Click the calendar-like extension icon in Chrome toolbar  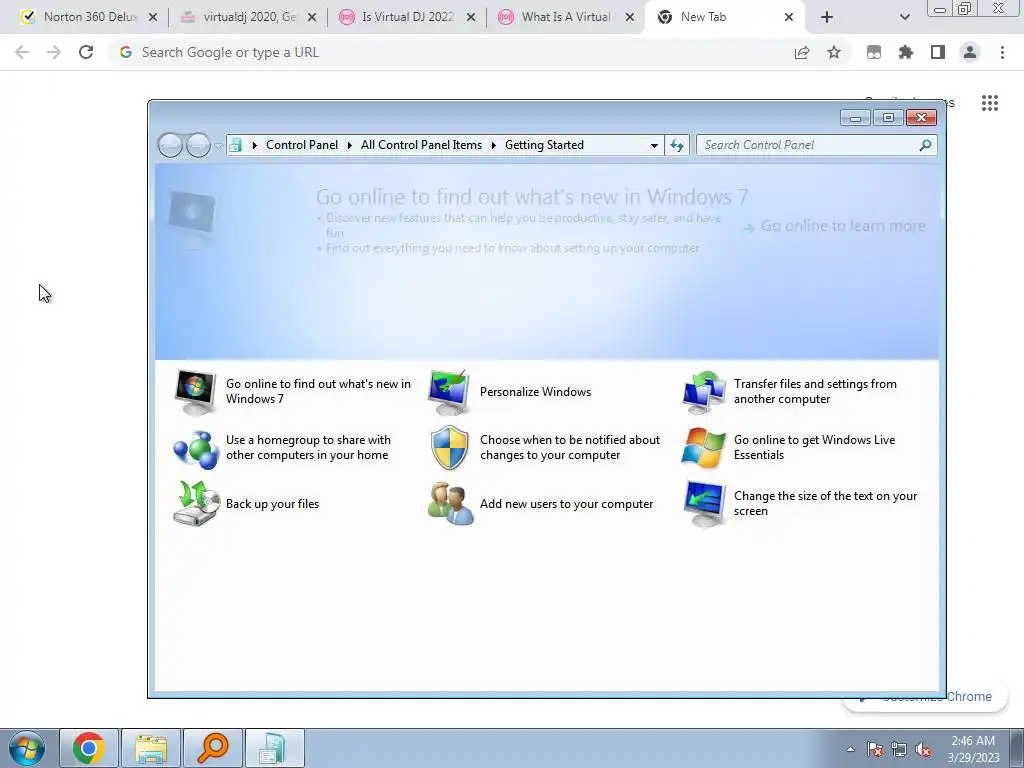tap(874, 52)
